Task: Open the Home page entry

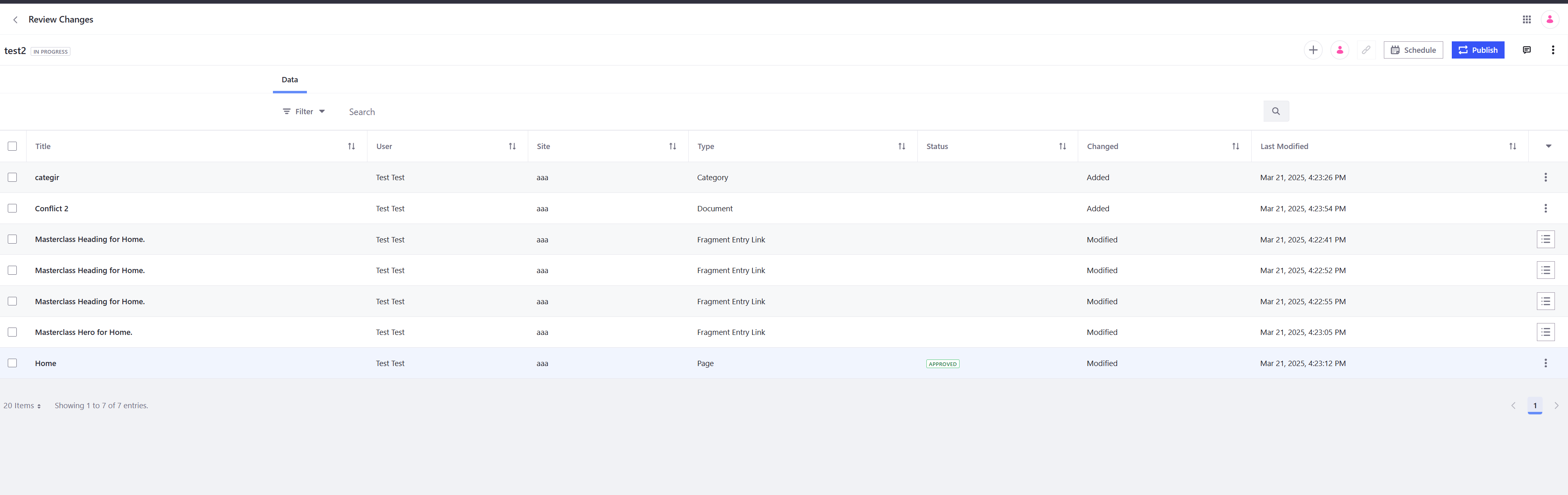Action: click(46, 363)
